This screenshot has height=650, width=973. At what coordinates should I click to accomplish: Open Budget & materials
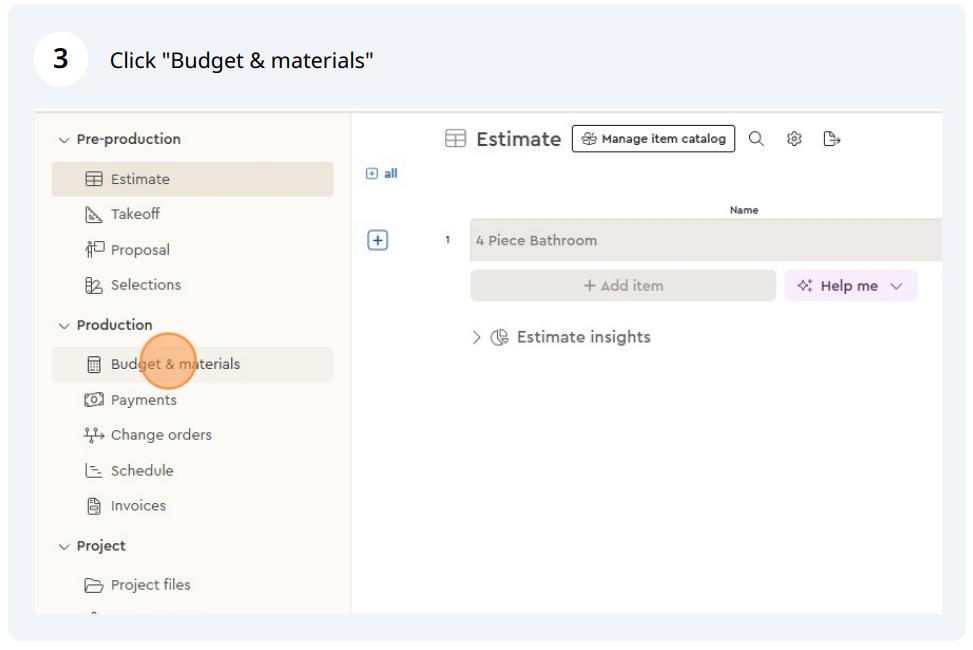point(175,364)
